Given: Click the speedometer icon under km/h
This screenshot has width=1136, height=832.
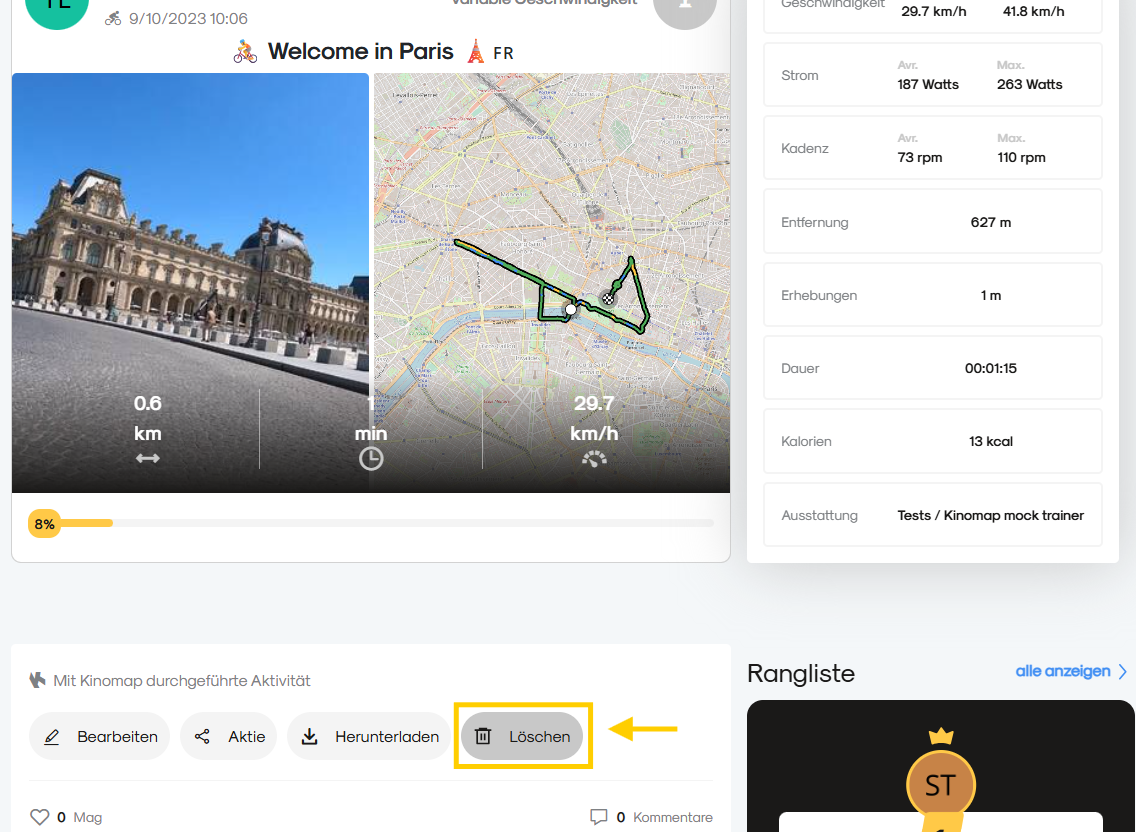Looking at the screenshot, I should coord(594,459).
